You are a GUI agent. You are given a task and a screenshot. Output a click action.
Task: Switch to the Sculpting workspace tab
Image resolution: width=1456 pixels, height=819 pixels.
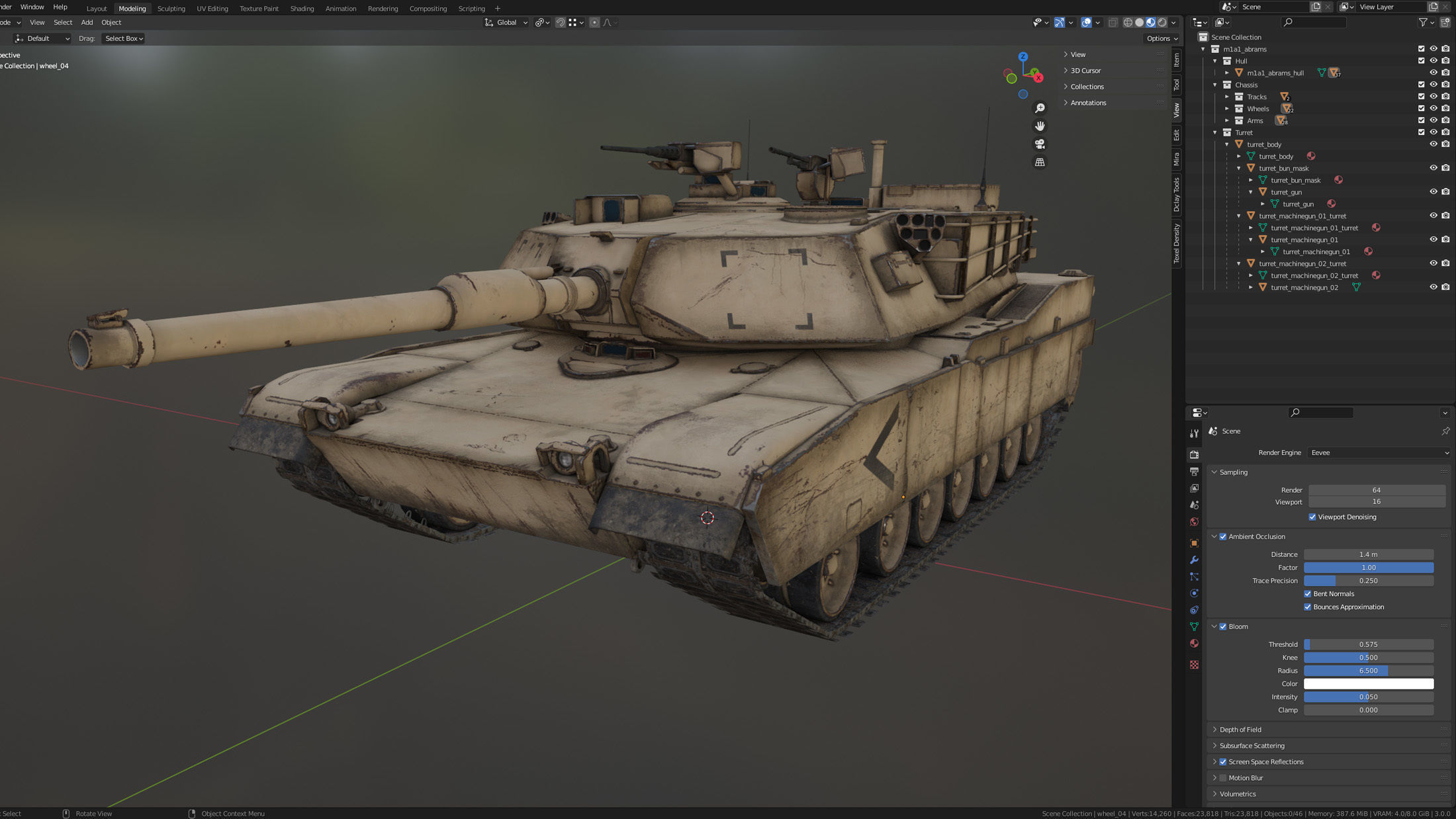tap(171, 9)
